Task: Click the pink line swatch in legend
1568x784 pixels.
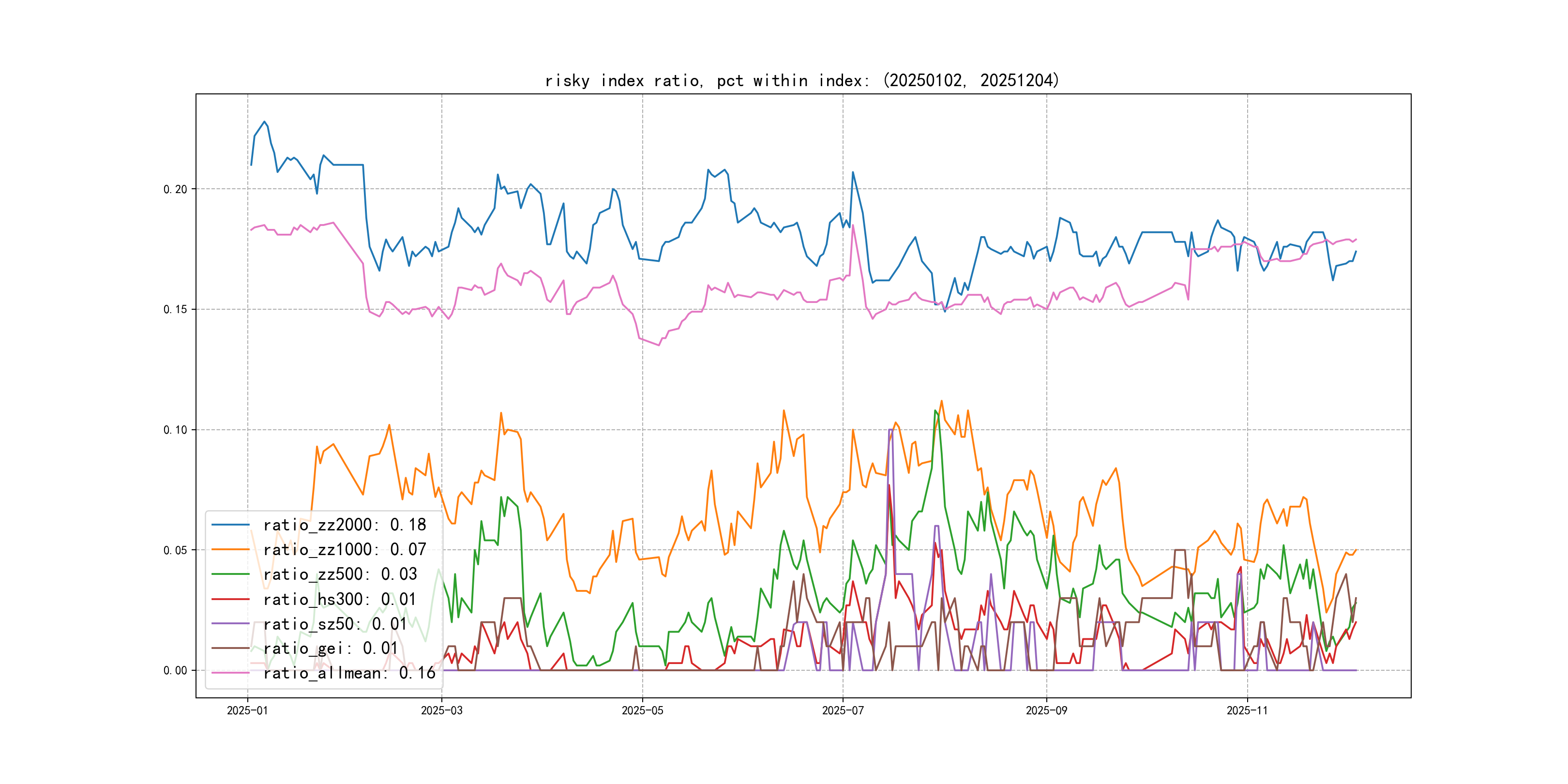Action: coord(230,673)
